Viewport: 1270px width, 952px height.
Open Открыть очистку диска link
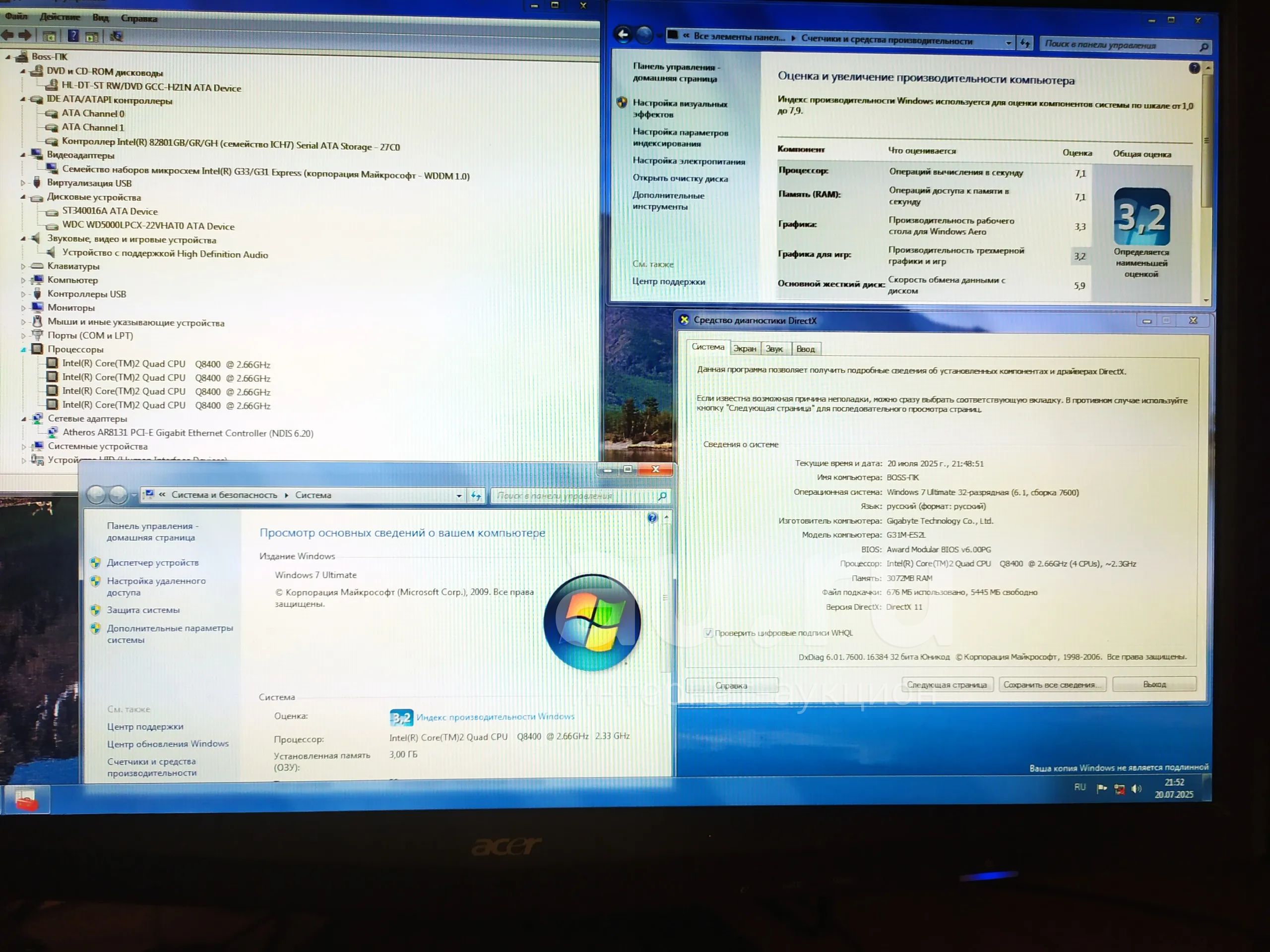680,178
